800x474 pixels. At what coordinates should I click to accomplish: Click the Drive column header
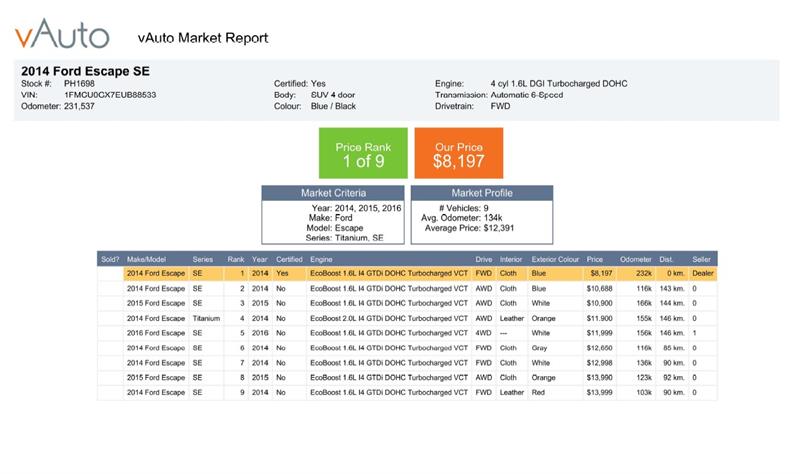(x=484, y=259)
